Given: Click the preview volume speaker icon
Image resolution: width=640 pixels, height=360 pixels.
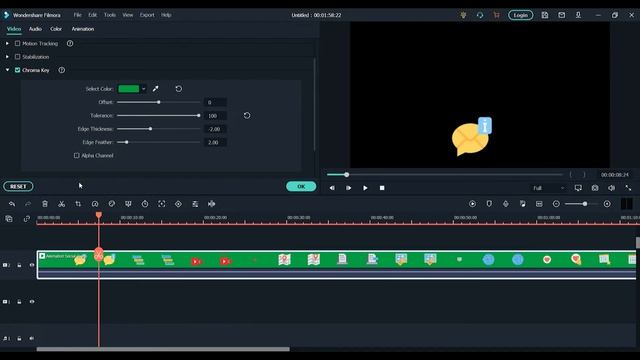Looking at the screenshot, I should [x=611, y=188].
